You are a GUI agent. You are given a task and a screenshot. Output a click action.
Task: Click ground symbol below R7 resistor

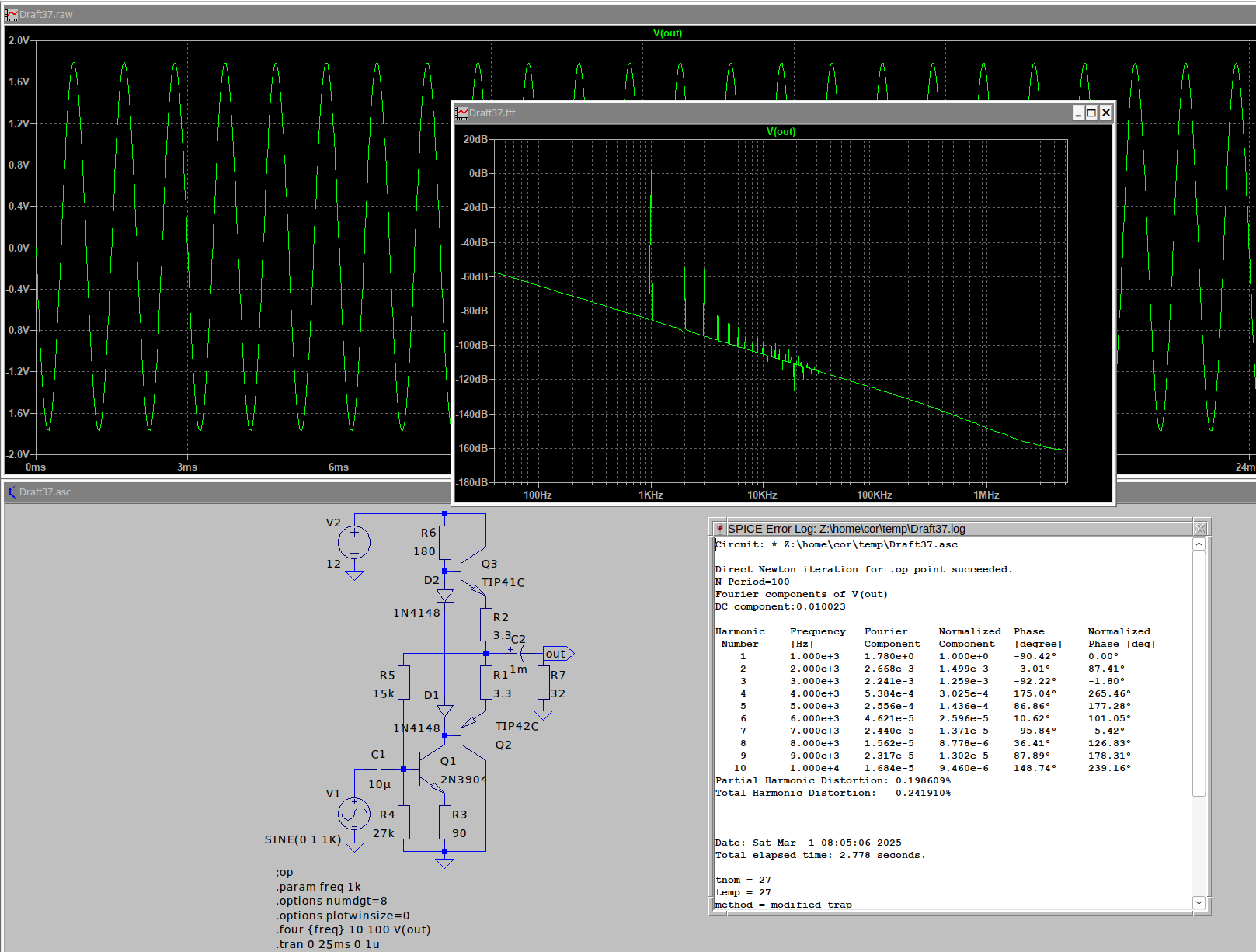click(x=544, y=715)
